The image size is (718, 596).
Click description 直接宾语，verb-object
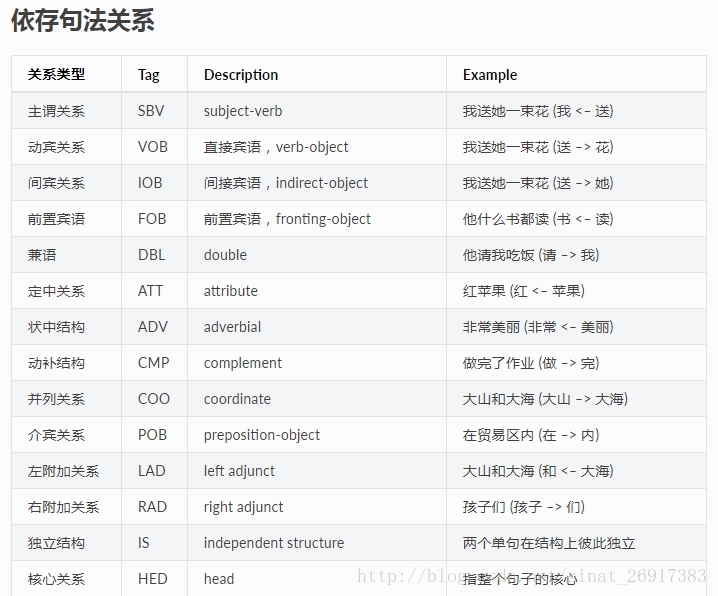pyautogui.click(x=276, y=147)
